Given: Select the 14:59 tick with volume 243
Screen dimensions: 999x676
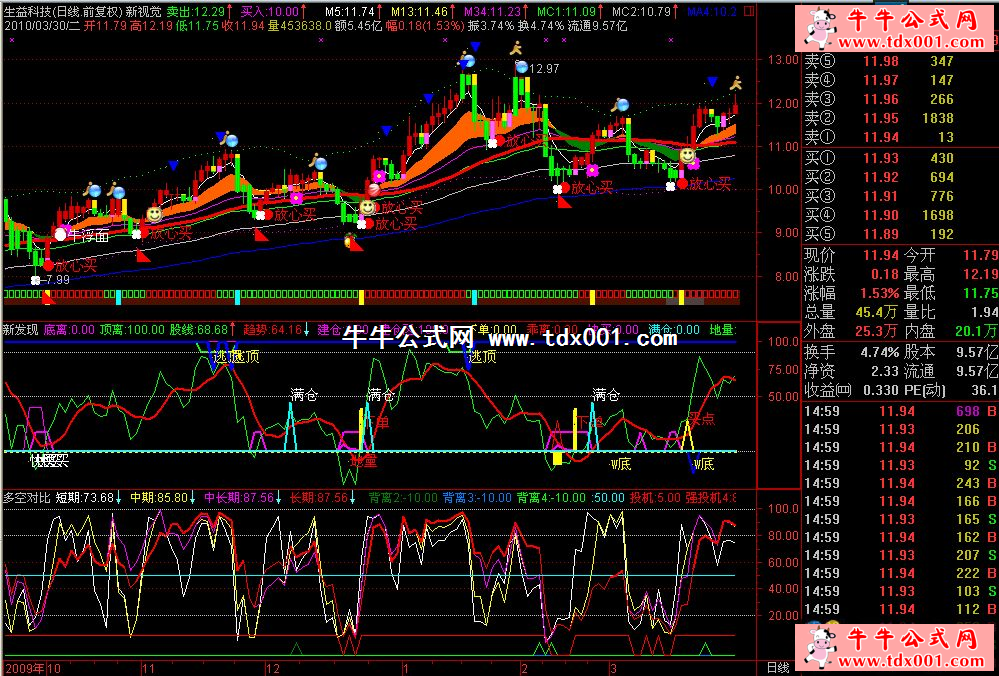Looking at the screenshot, I should coord(900,484).
